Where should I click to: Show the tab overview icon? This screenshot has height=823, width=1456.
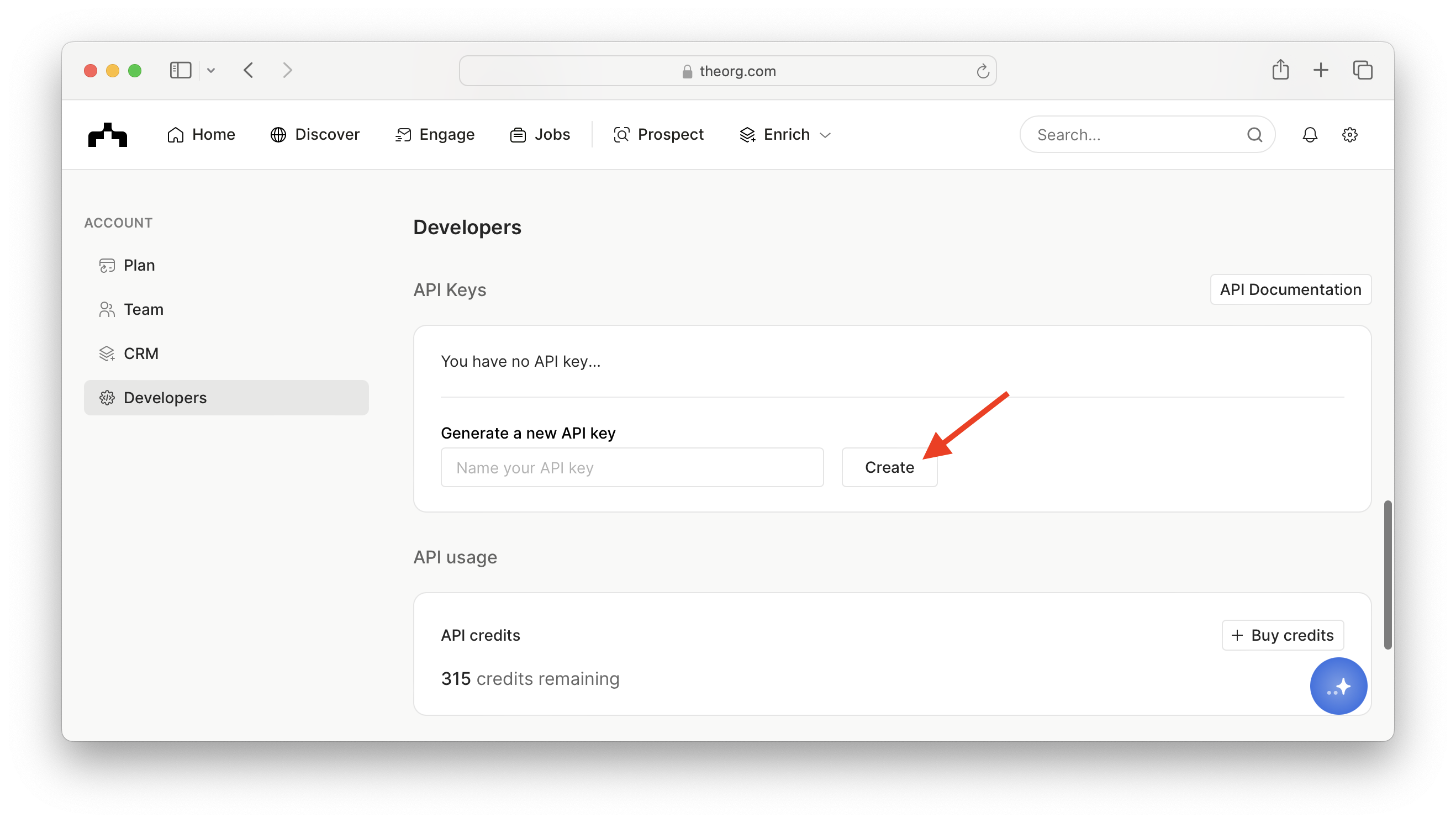tap(1362, 70)
